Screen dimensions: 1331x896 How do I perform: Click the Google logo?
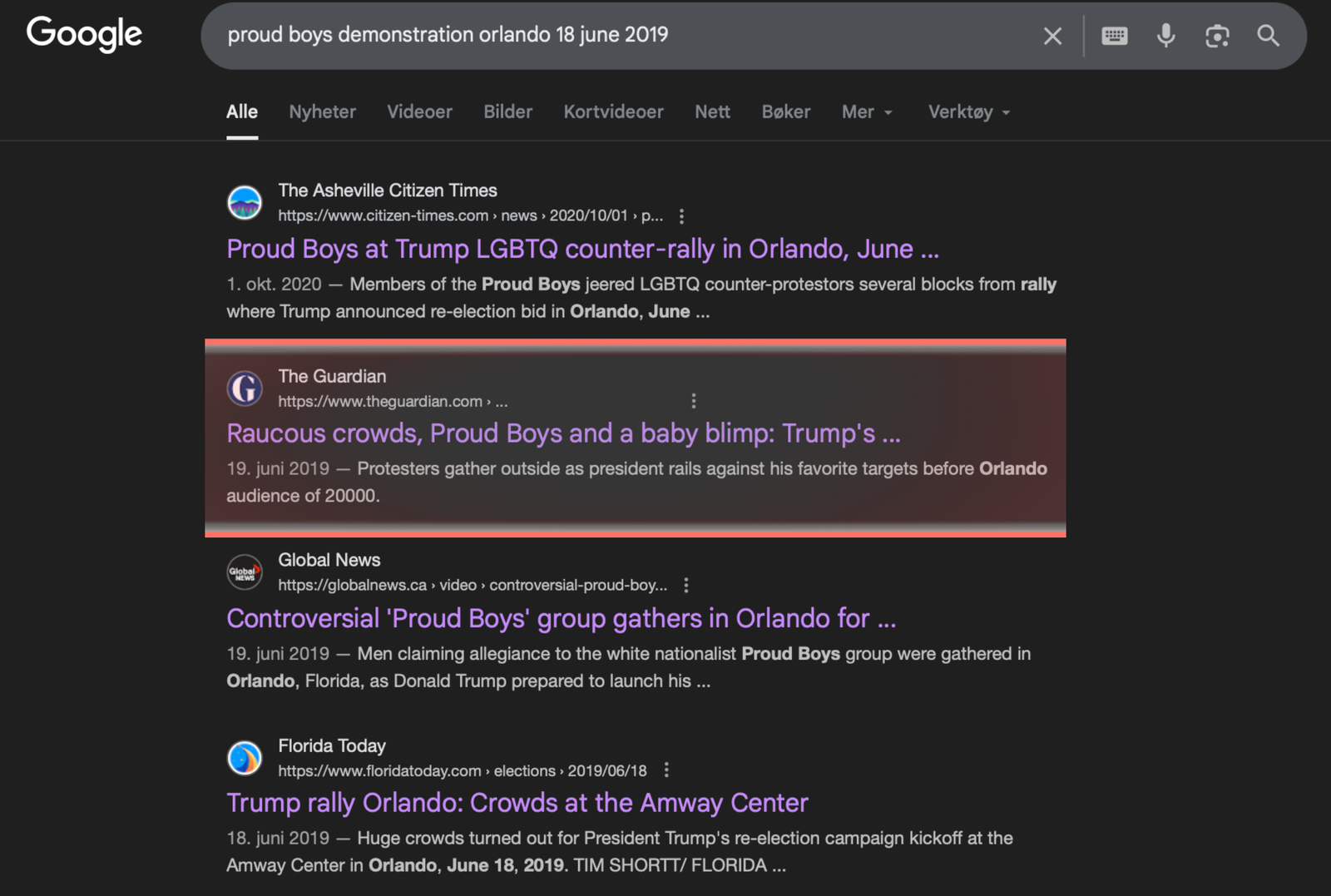pyautogui.click(x=84, y=34)
